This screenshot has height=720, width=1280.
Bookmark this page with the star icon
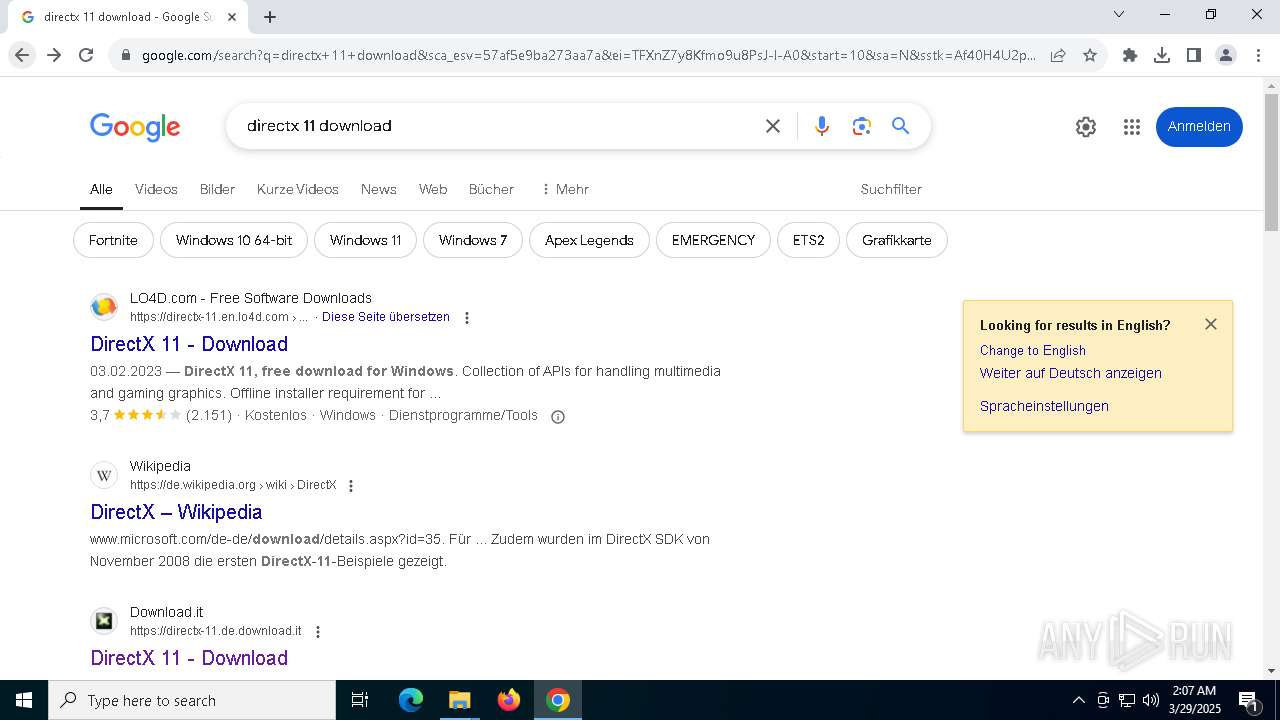coord(1090,55)
